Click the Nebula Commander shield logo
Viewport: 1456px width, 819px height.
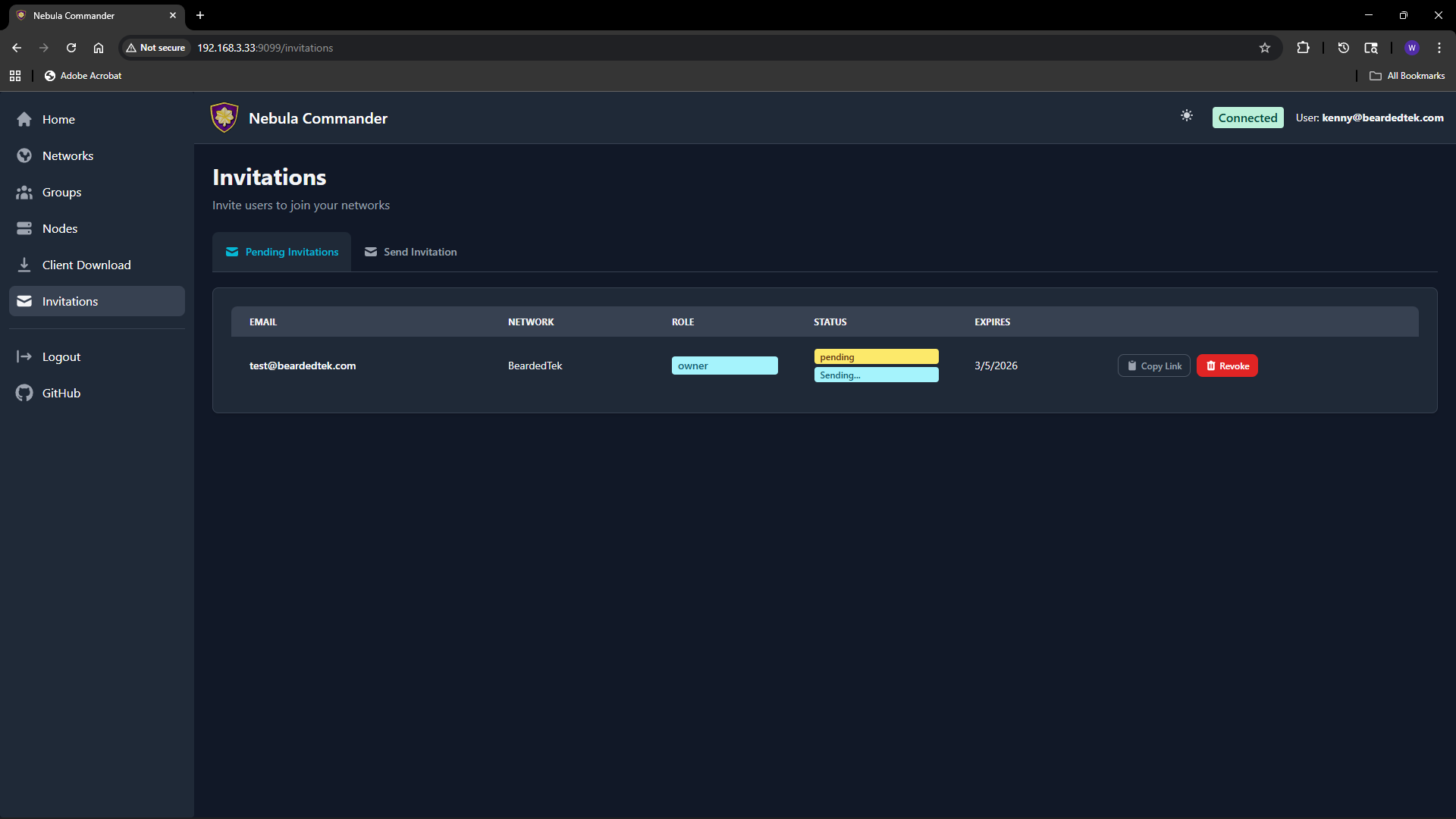224,118
